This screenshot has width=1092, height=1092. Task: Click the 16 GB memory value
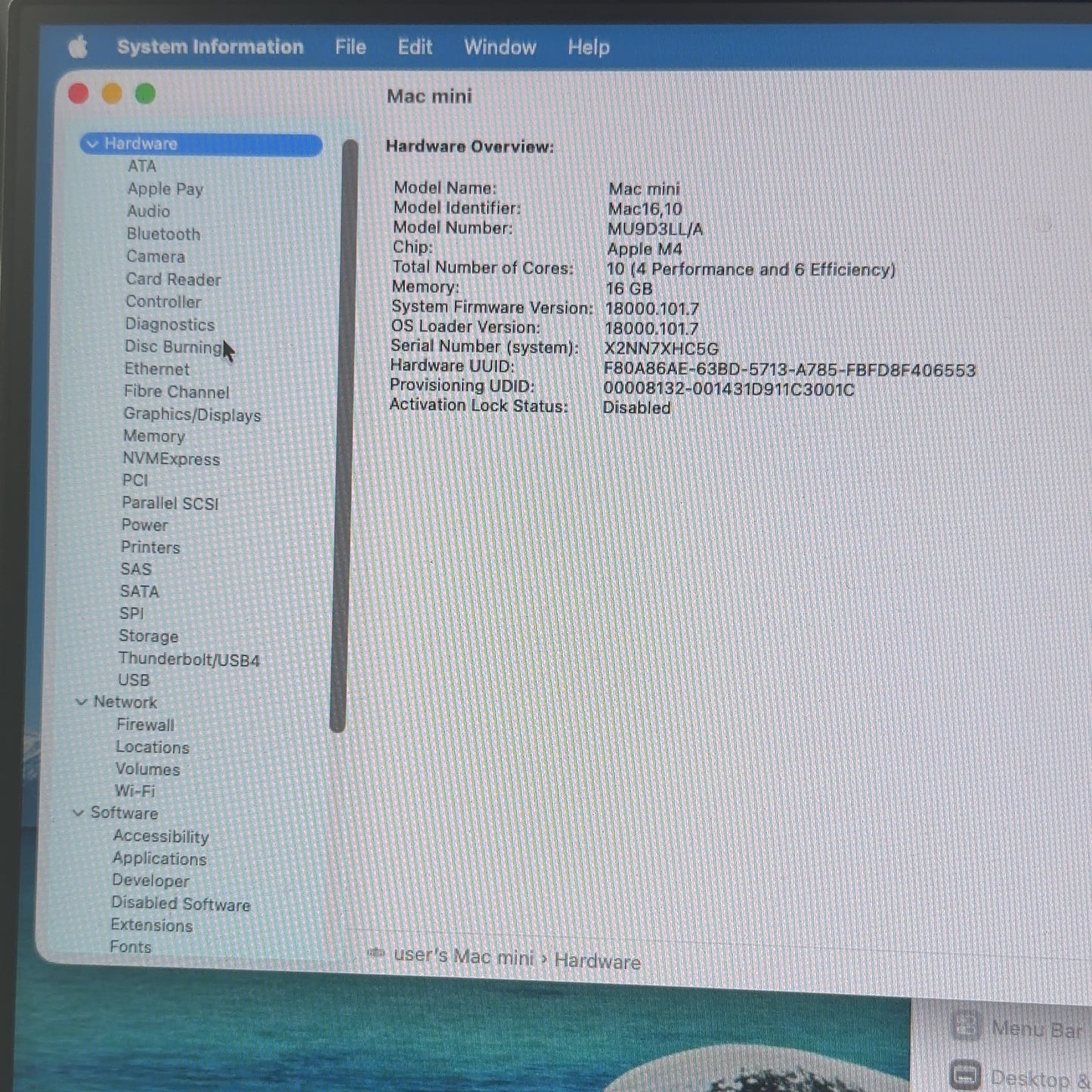coord(629,289)
